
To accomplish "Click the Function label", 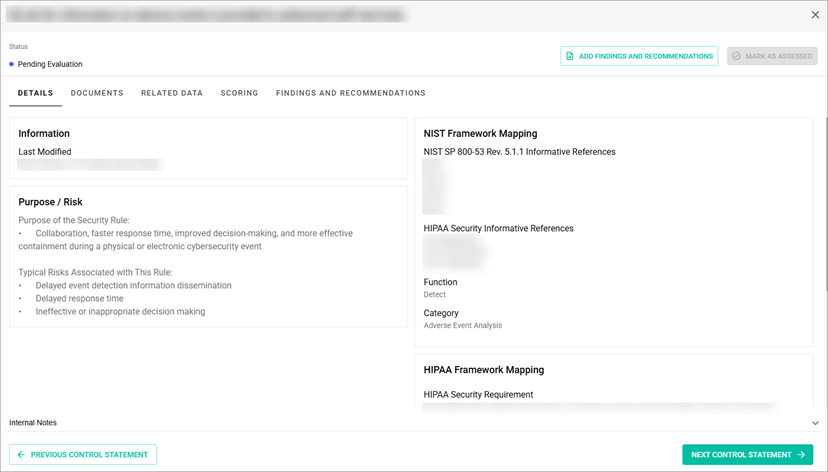I will (x=440, y=282).
